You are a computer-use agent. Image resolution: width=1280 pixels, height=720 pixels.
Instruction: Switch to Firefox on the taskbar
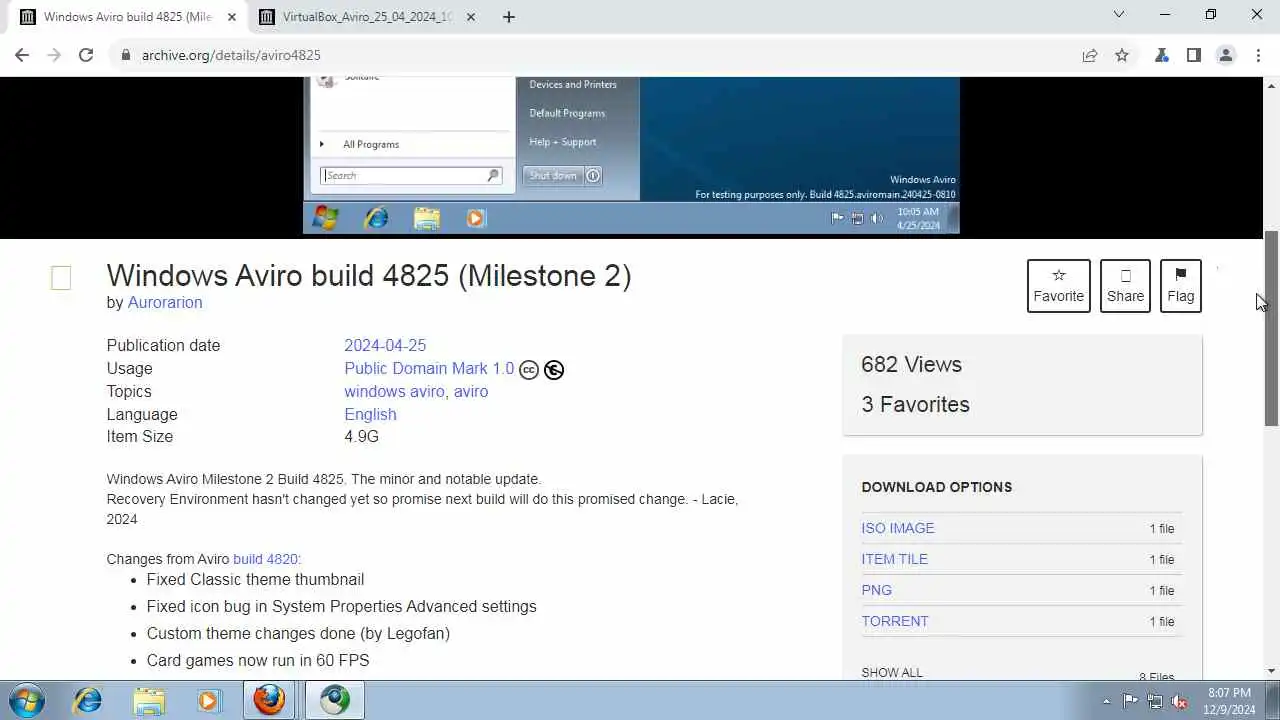click(x=269, y=700)
